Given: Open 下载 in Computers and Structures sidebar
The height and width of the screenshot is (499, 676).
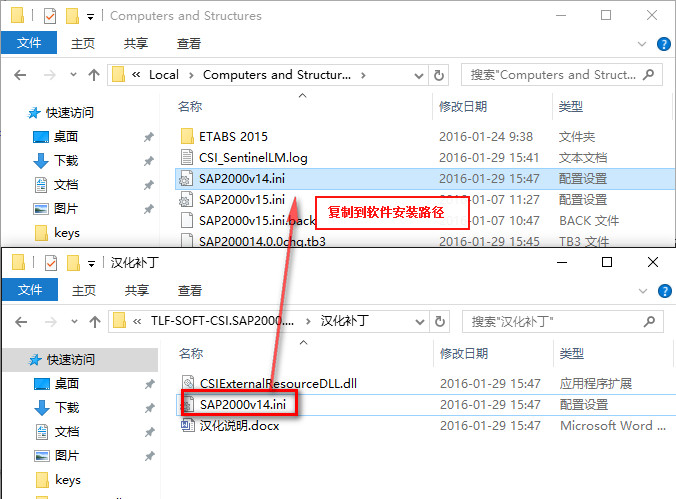Looking at the screenshot, I should tap(66, 160).
